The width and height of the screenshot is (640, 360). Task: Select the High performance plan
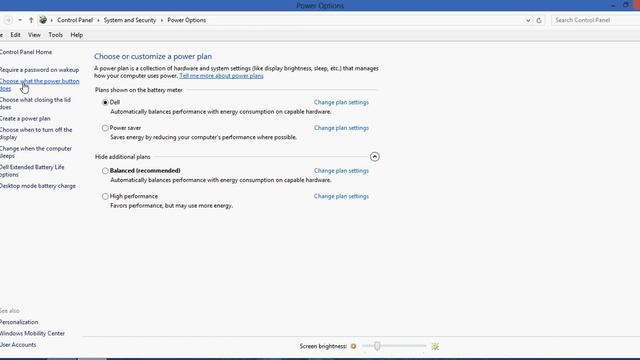tap(105, 196)
